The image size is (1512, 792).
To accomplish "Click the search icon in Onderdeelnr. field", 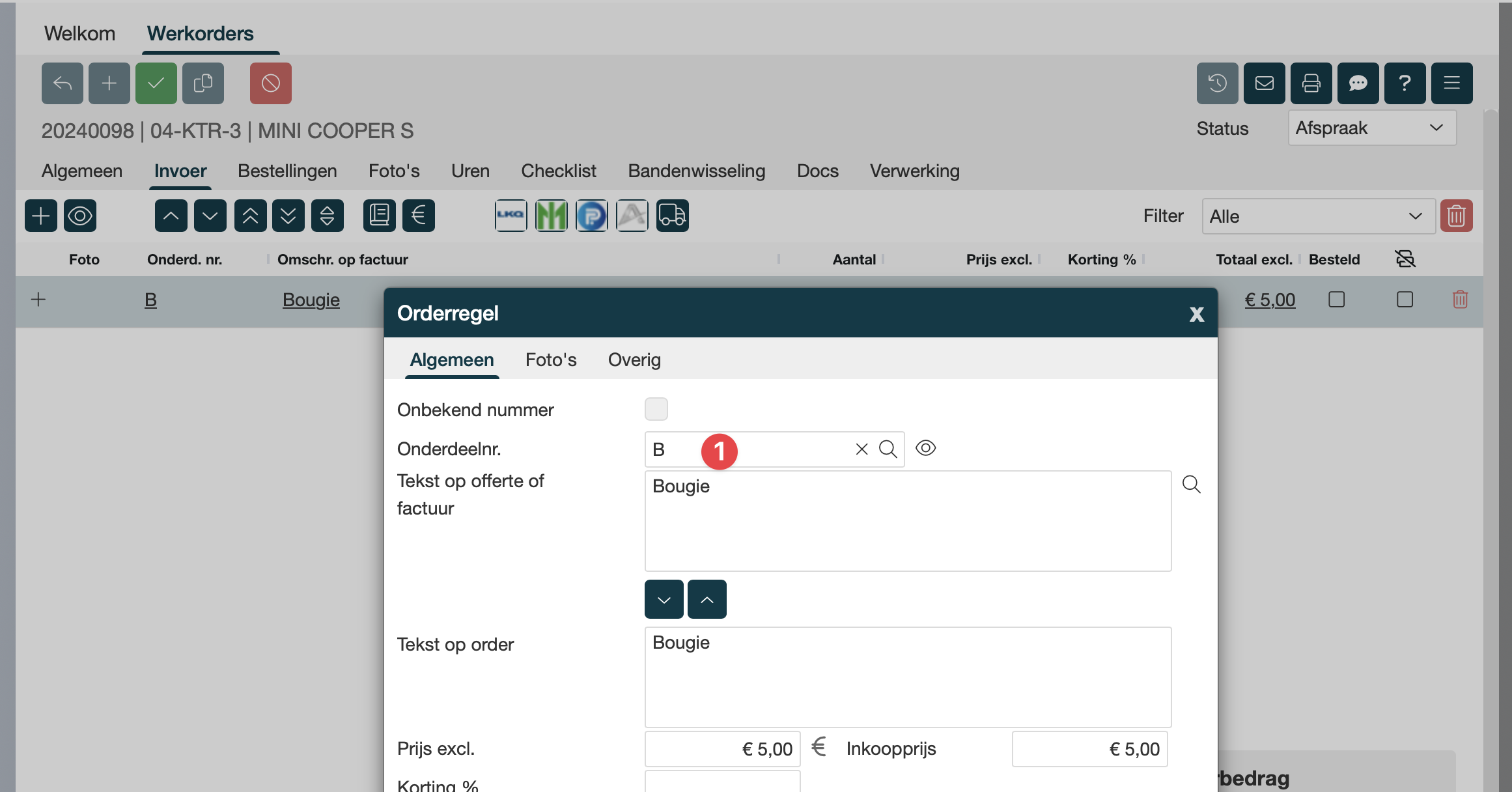I will [888, 449].
